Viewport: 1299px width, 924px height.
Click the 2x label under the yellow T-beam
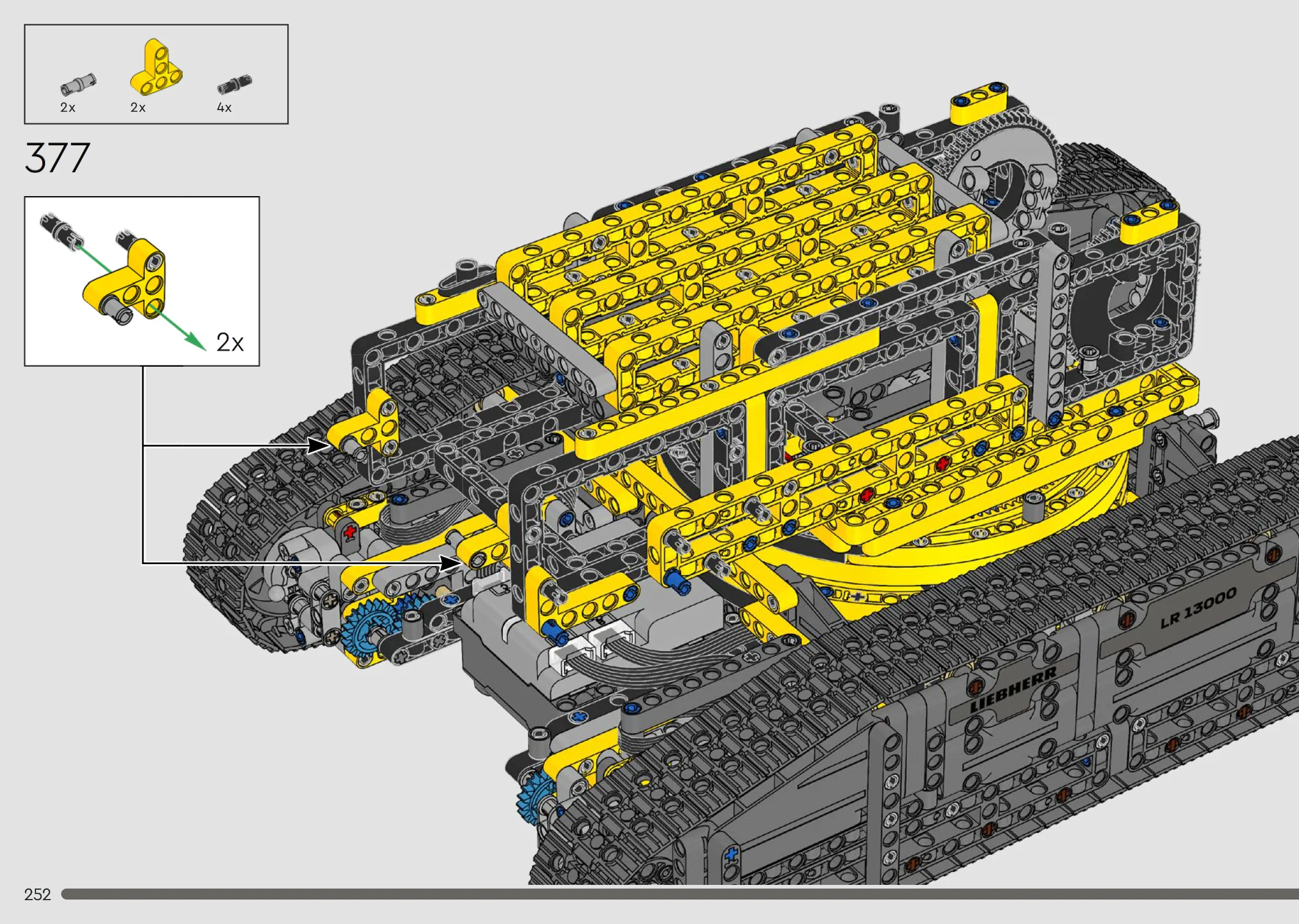point(138,108)
